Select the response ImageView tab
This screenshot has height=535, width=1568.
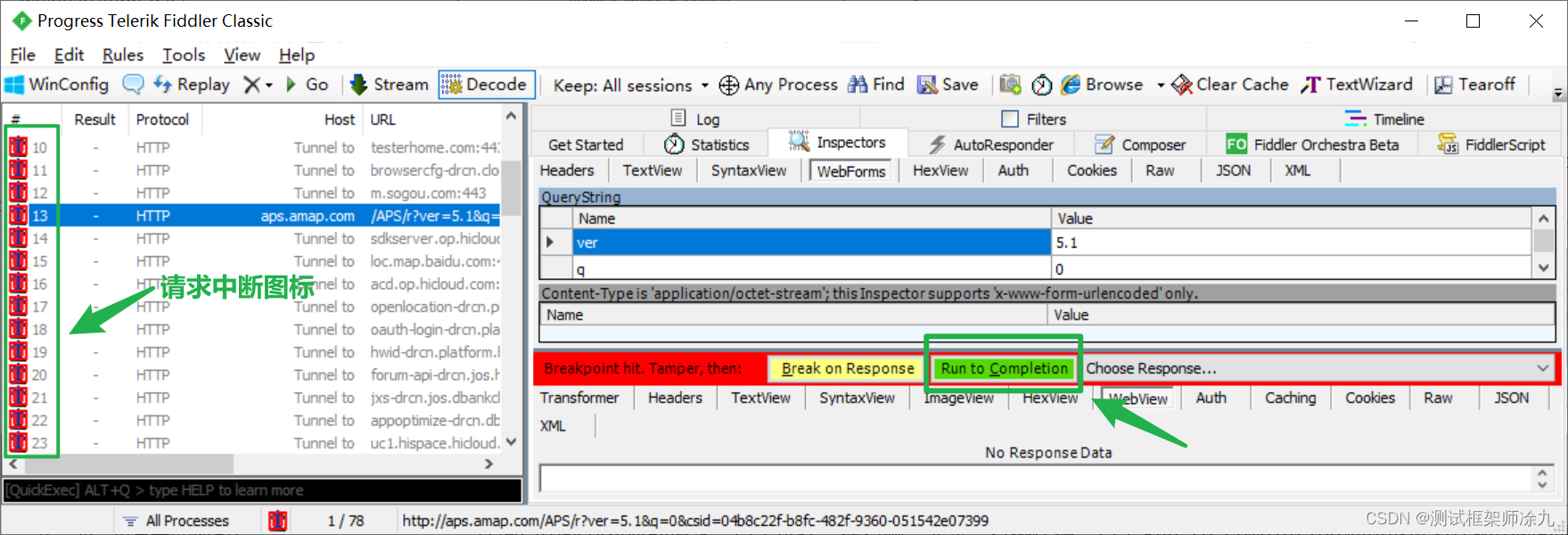click(959, 398)
